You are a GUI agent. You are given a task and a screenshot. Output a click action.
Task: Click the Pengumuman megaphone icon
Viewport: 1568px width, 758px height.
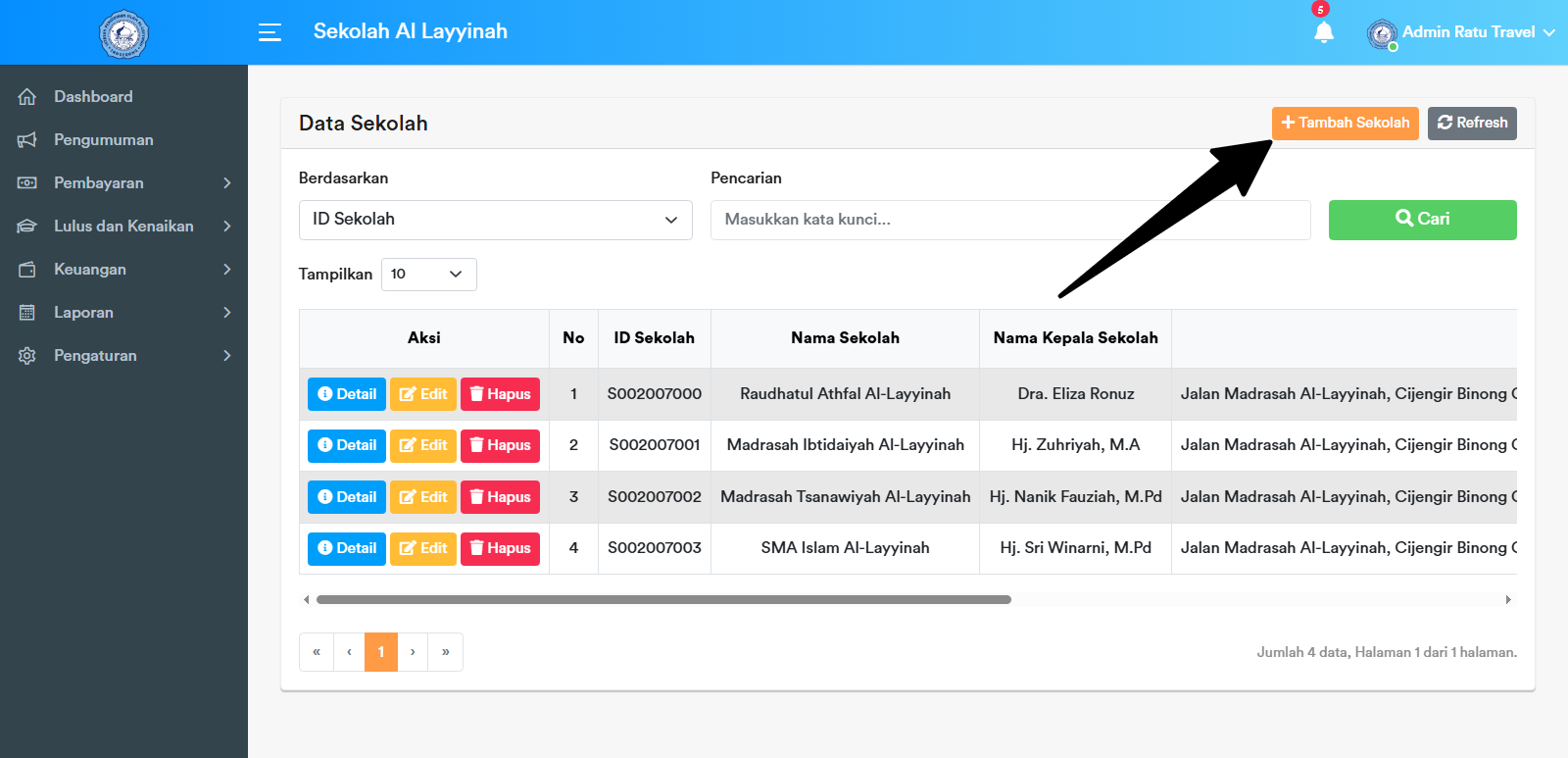tap(27, 140)
